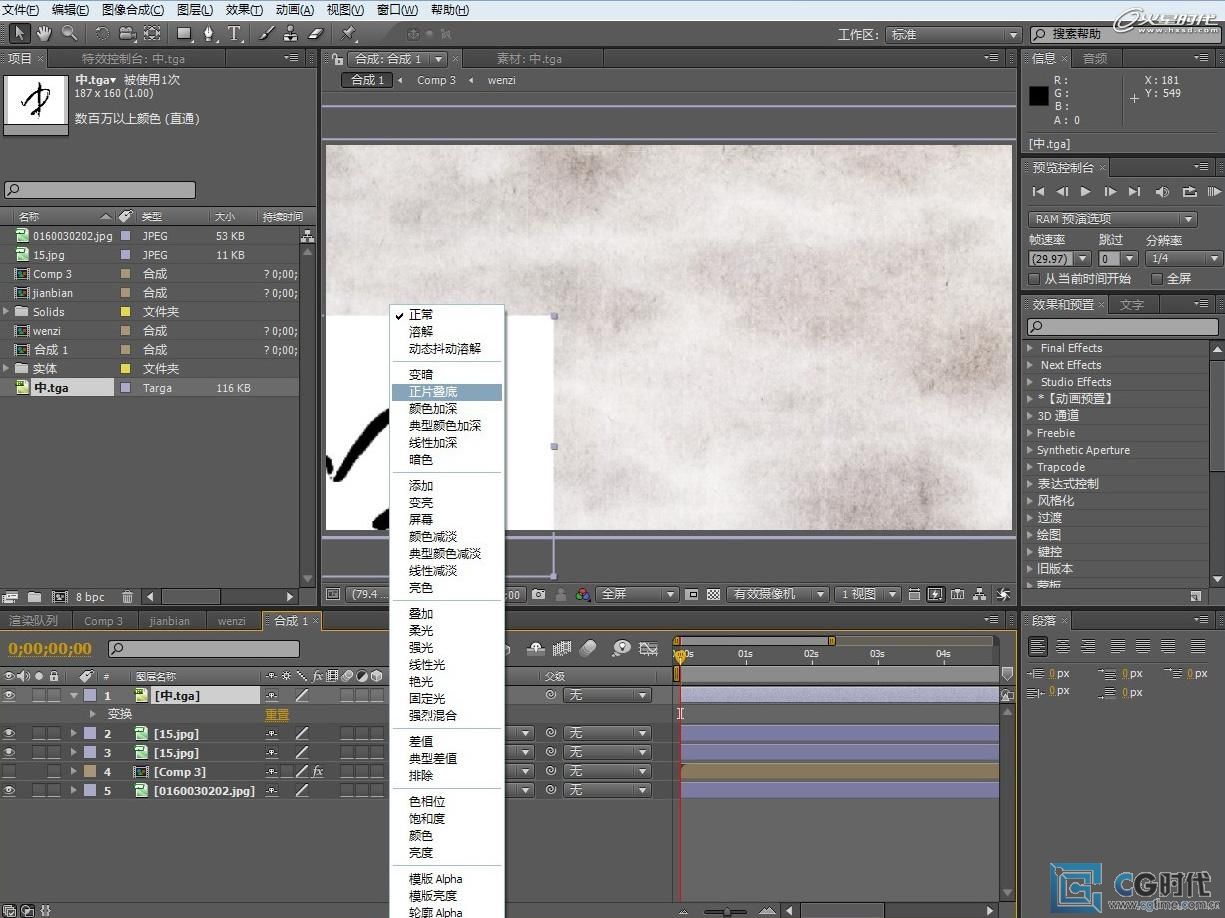This screenshot has width=1225, height=918.
Task: Click the show channel RGB icon
Action: 584,594
